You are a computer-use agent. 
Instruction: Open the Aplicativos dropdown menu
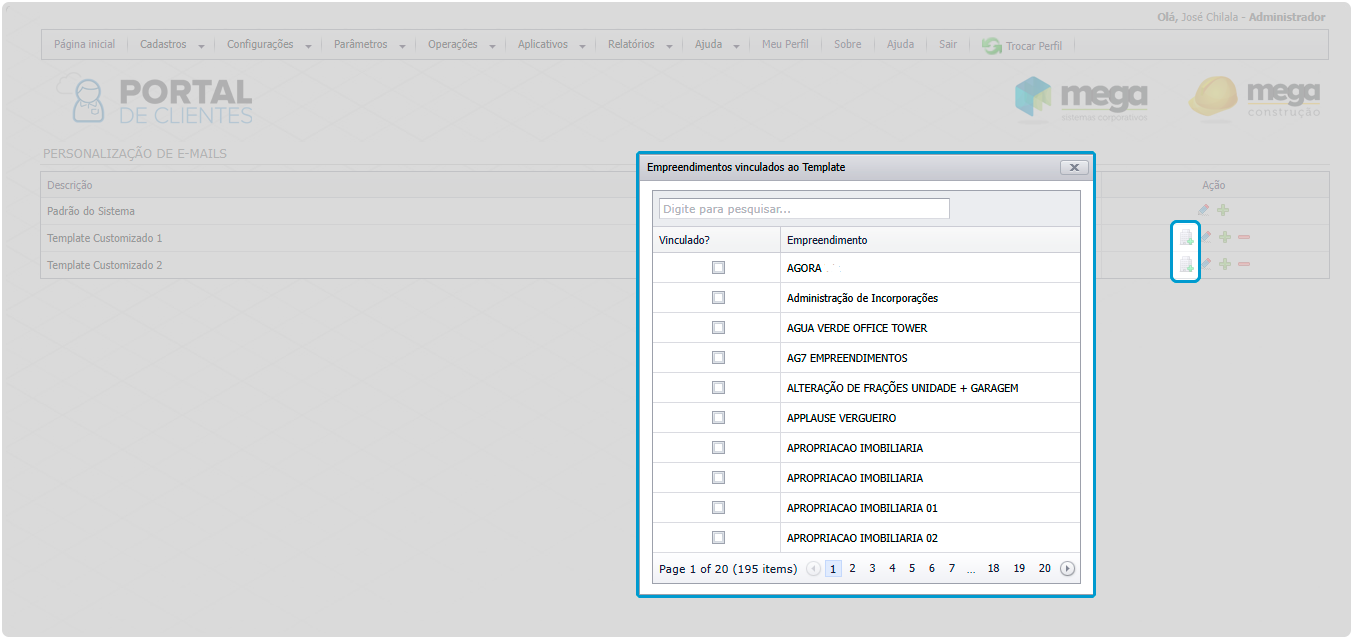point(550,45)
